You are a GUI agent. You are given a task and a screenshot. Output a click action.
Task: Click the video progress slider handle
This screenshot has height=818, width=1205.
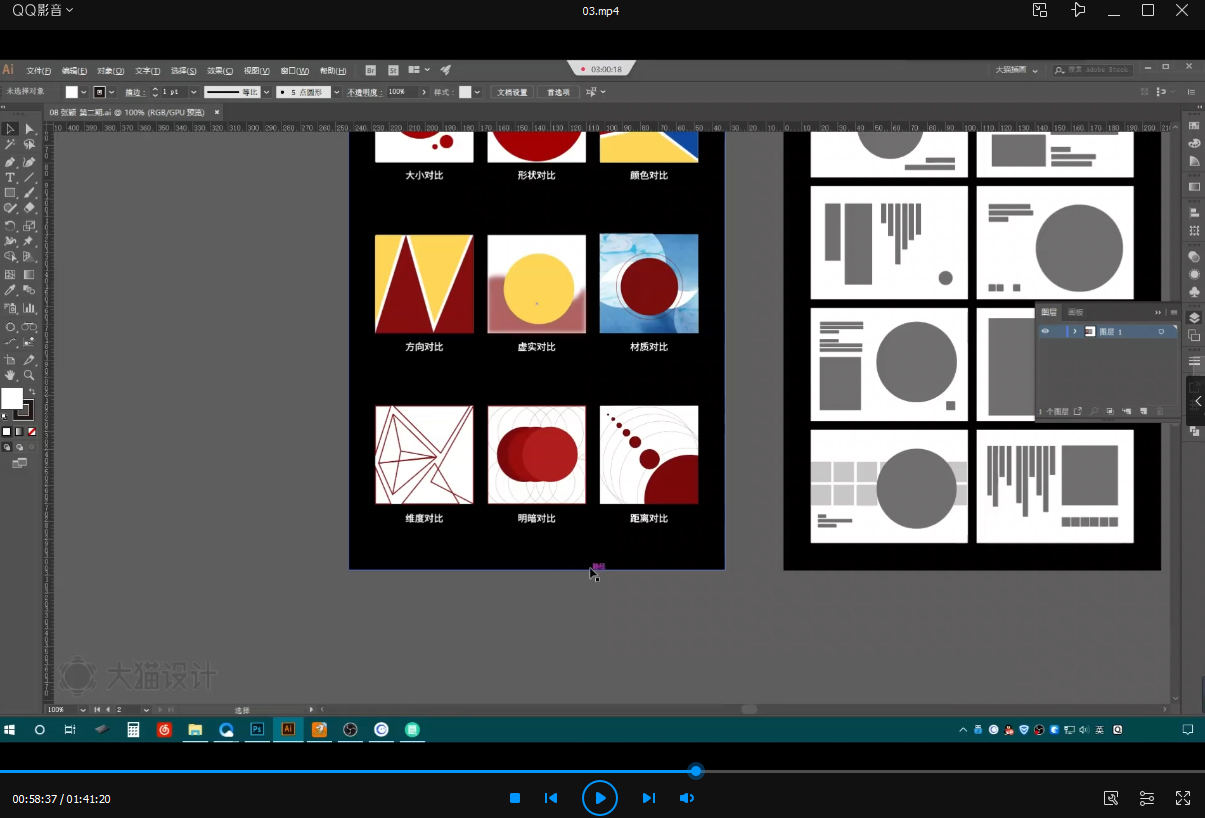(x=696, y=771)
